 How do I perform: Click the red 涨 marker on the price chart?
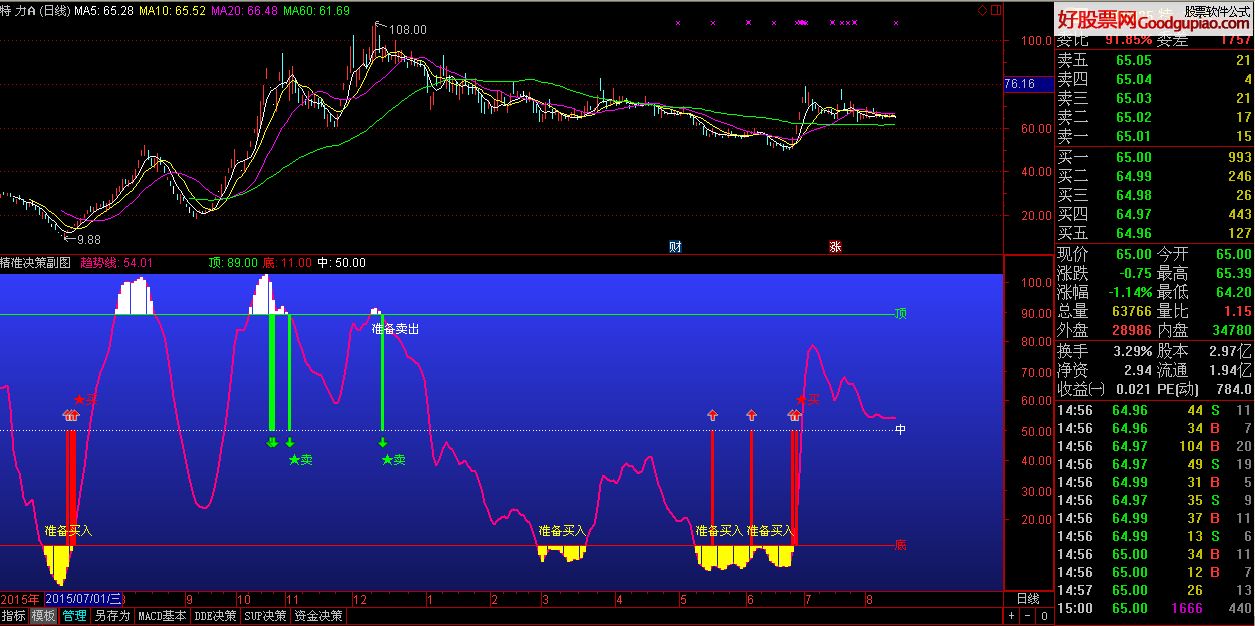click(835, 247)
